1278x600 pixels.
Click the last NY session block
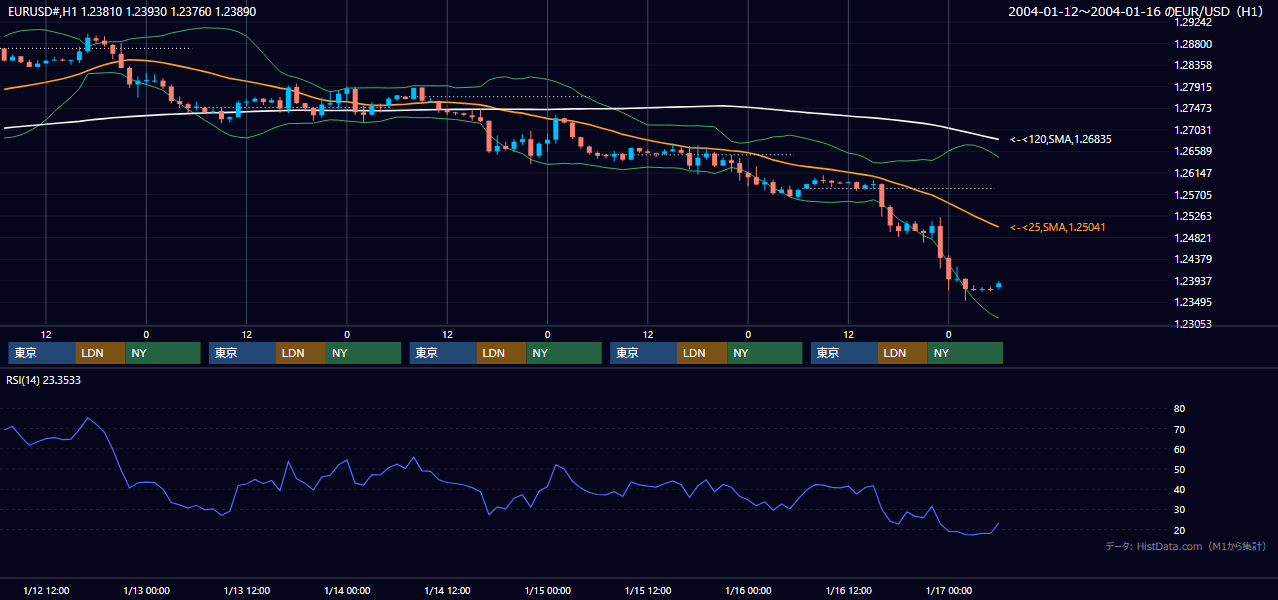click(965, 353)
